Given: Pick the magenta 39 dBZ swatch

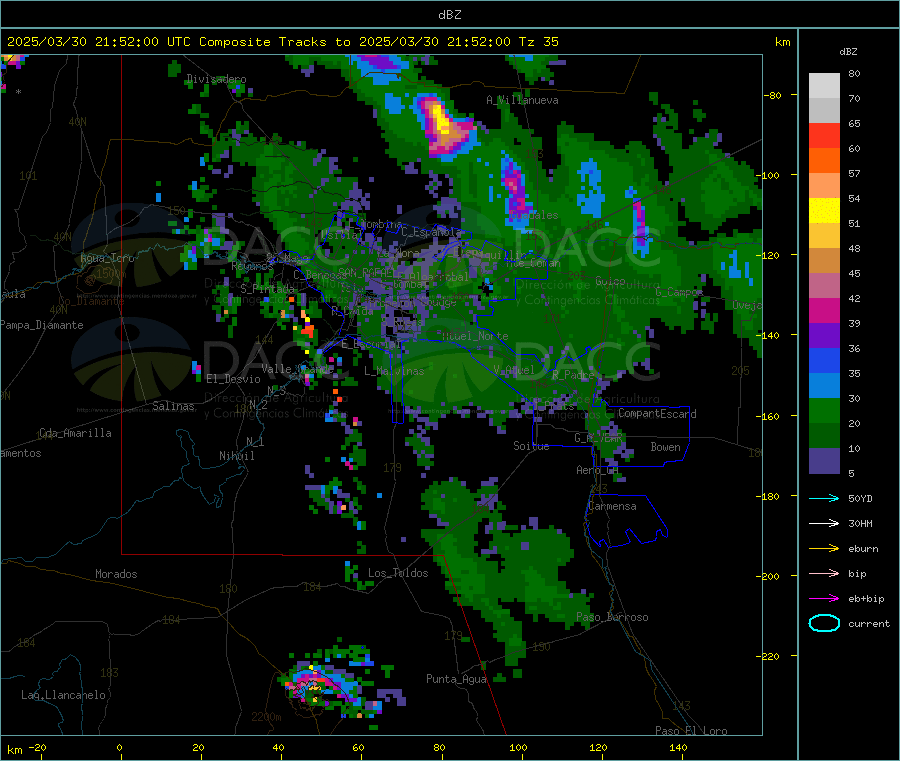Looking at the screenshot, I should pos(824,310).
